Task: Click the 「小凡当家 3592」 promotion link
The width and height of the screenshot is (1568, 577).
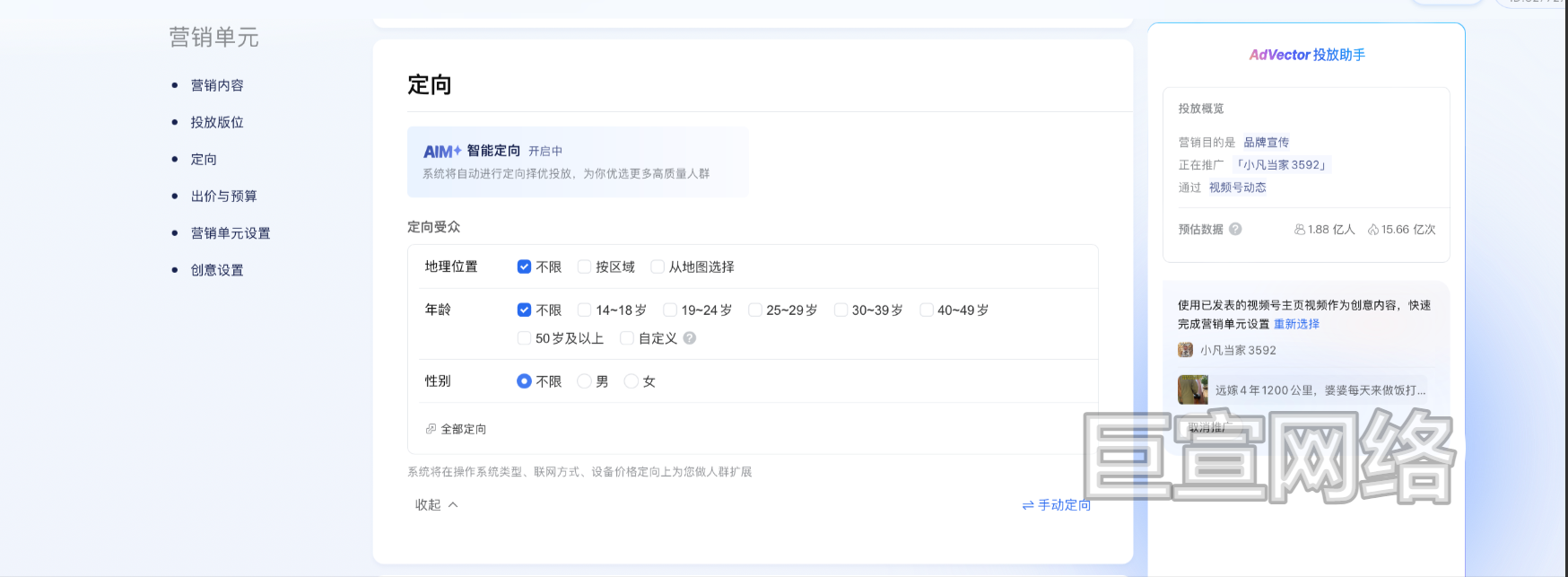Action: tap(1281, 164)
